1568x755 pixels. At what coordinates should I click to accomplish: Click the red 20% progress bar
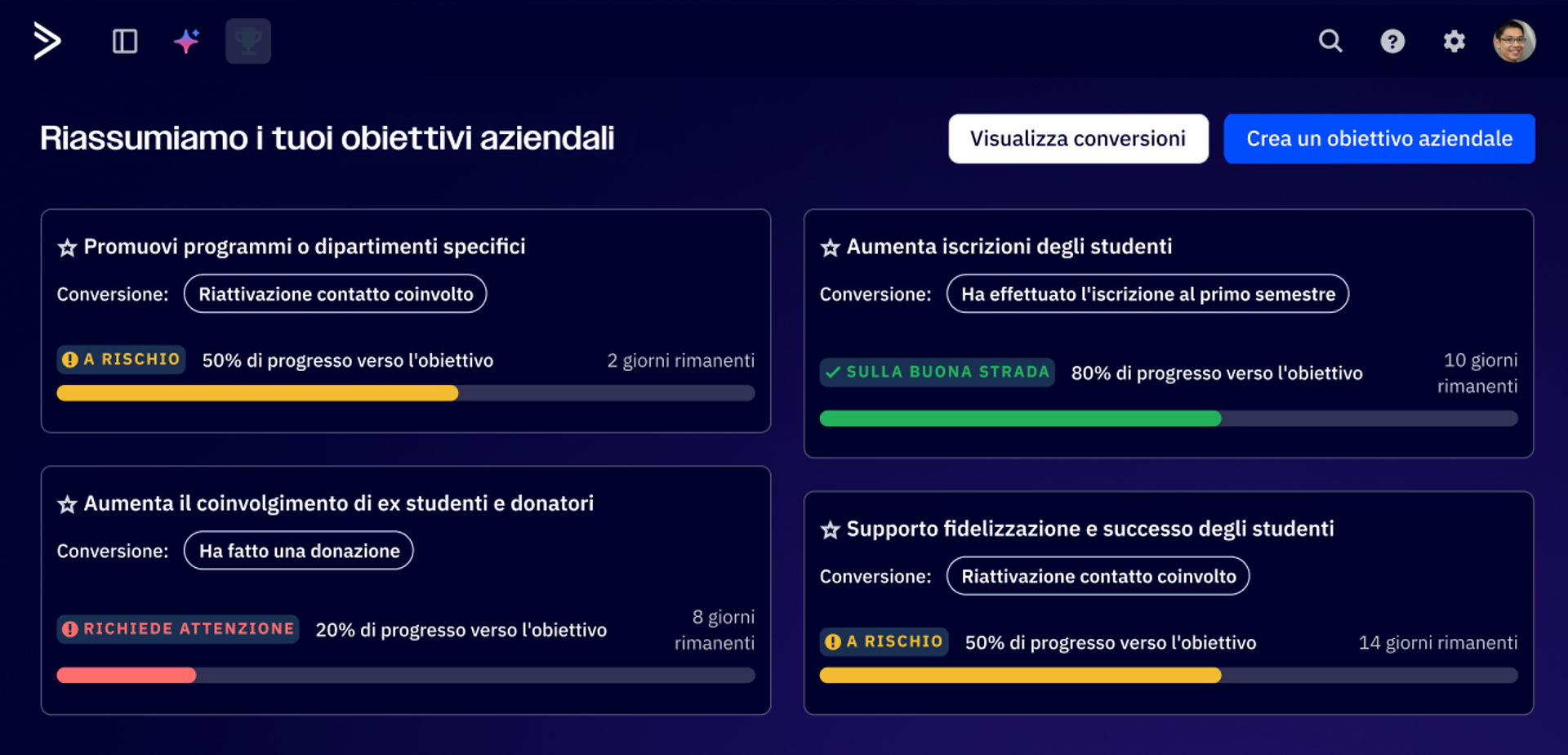(x=127, y=675)
